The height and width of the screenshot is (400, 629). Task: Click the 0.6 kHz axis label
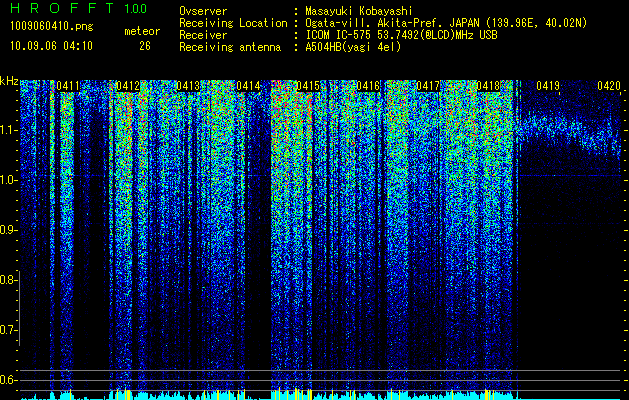coord(8,380)
